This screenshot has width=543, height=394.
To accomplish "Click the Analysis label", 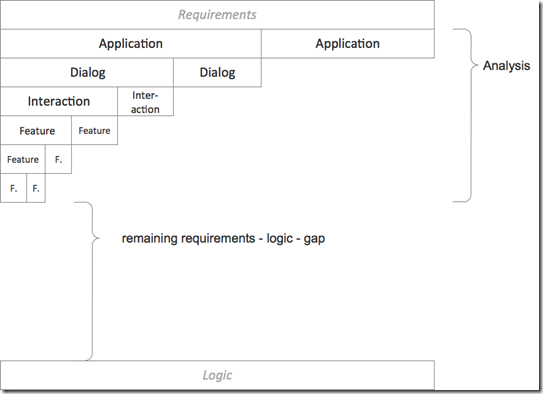I will pyautogui.click(x=506, y=65).
